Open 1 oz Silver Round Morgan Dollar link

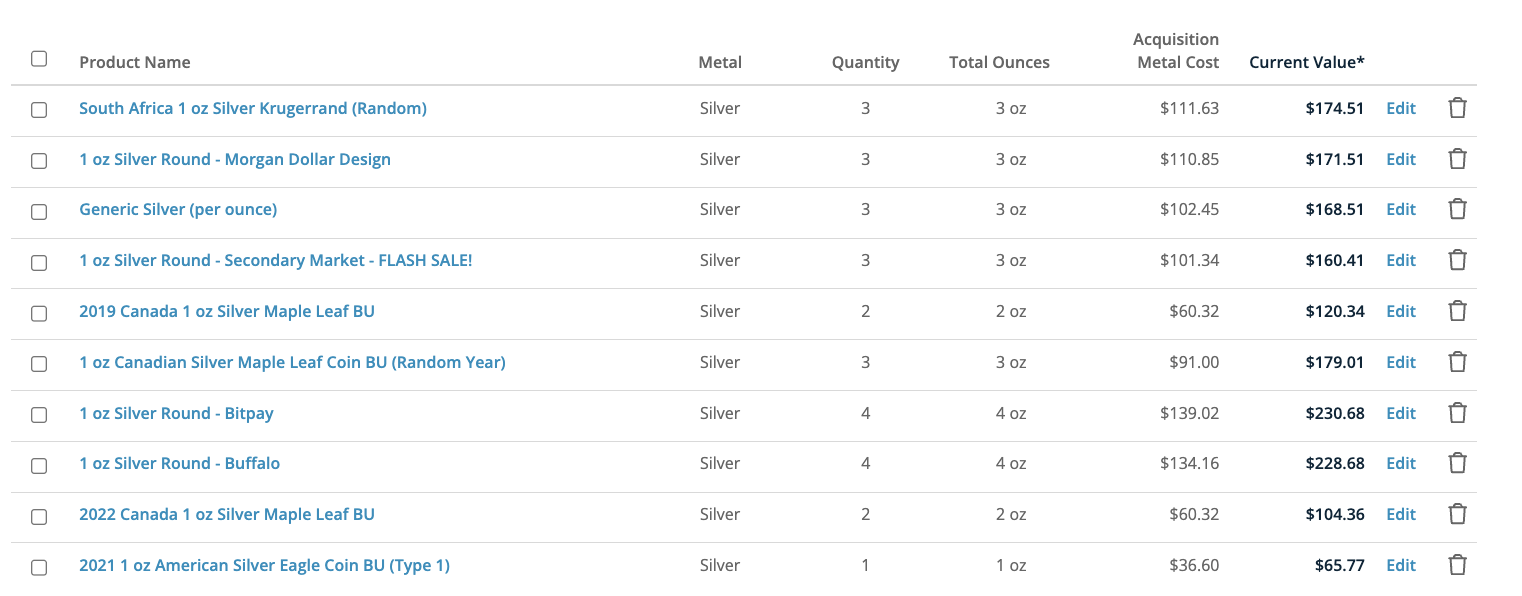click(x=235, y=159)
